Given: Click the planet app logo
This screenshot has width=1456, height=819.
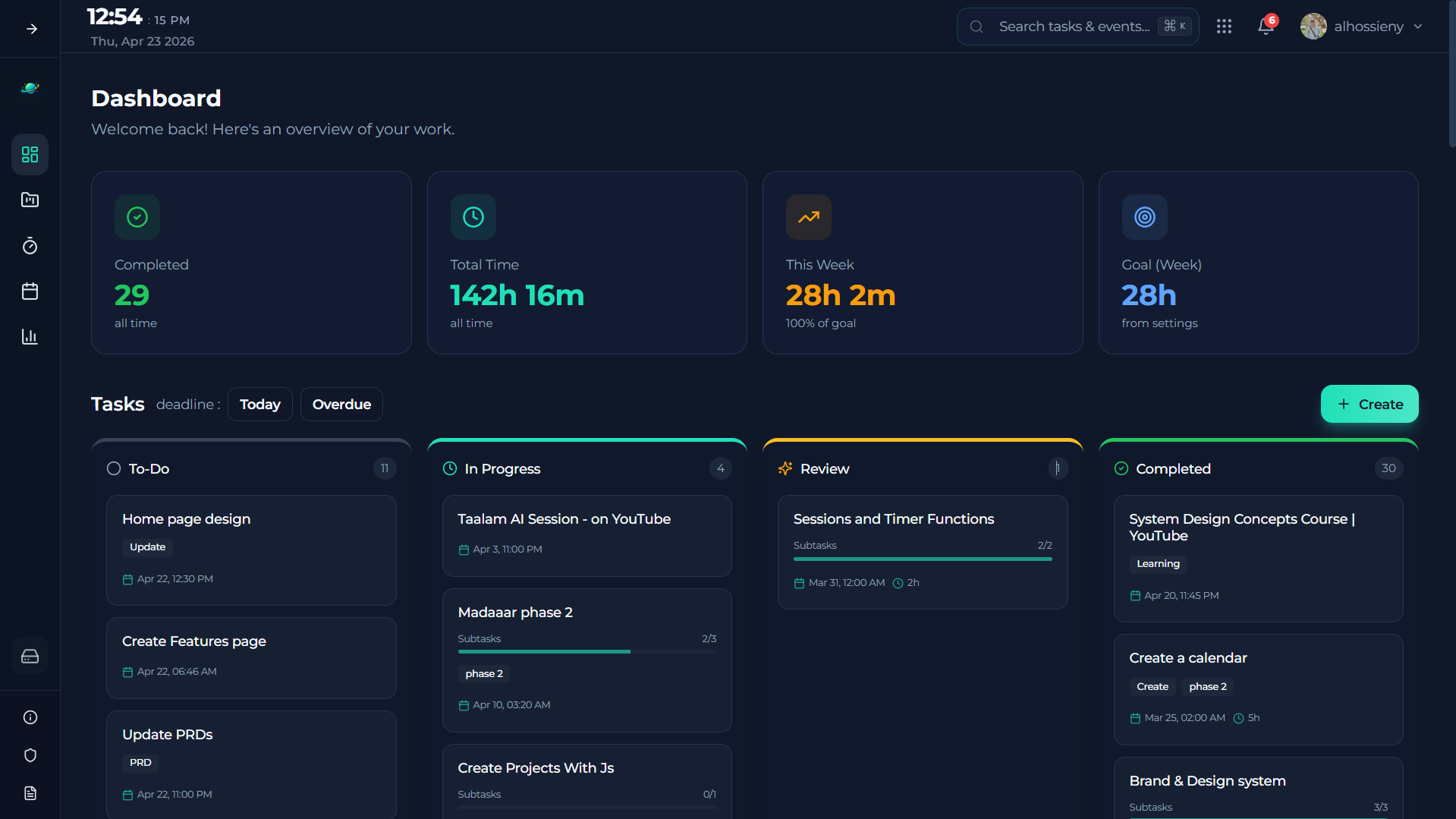Looking at the screenshot, I should pyautogui.click(x=30, y=88).
